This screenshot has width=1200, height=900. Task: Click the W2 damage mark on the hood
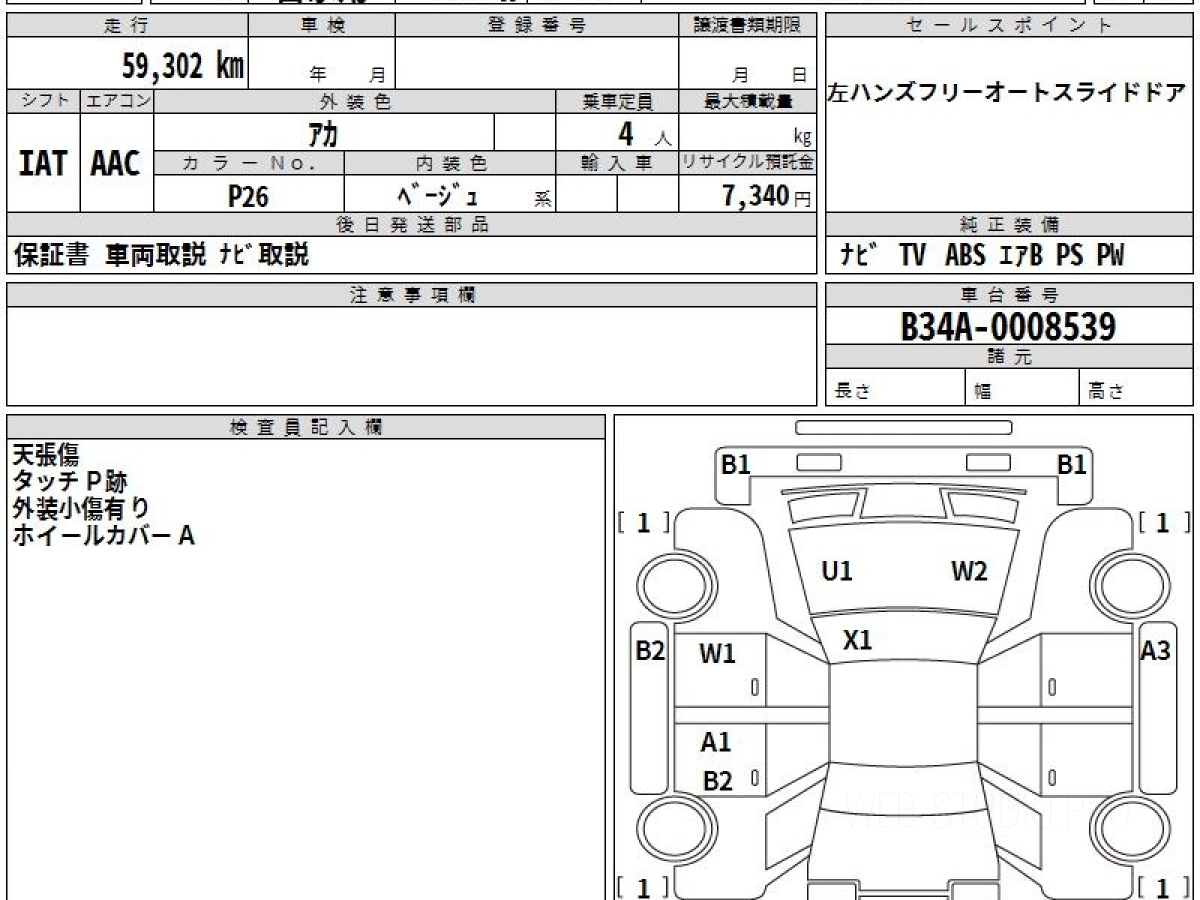(x=969, y=571)
